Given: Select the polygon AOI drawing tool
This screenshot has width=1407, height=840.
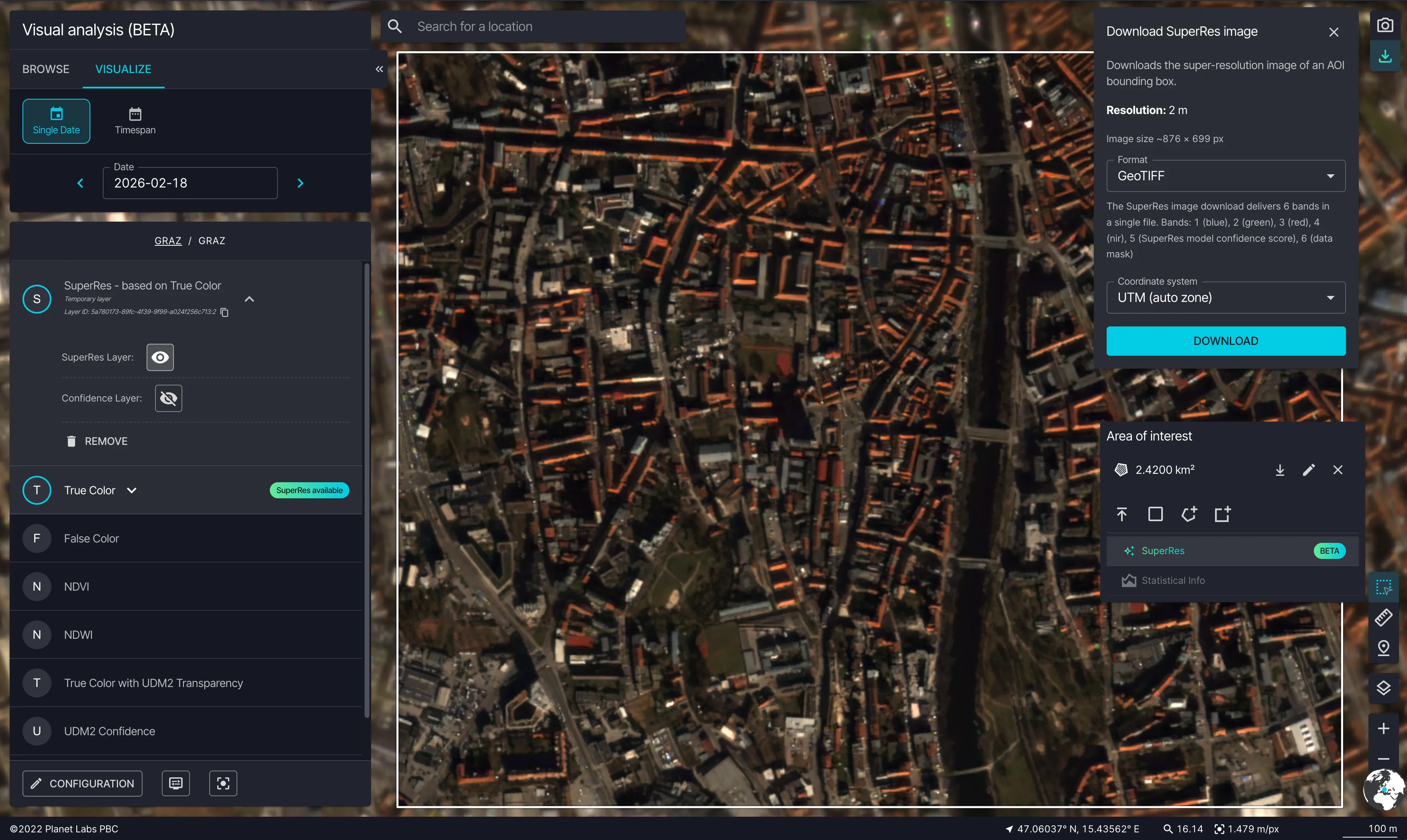Looking at the screenshot, I should (1189, 514).
